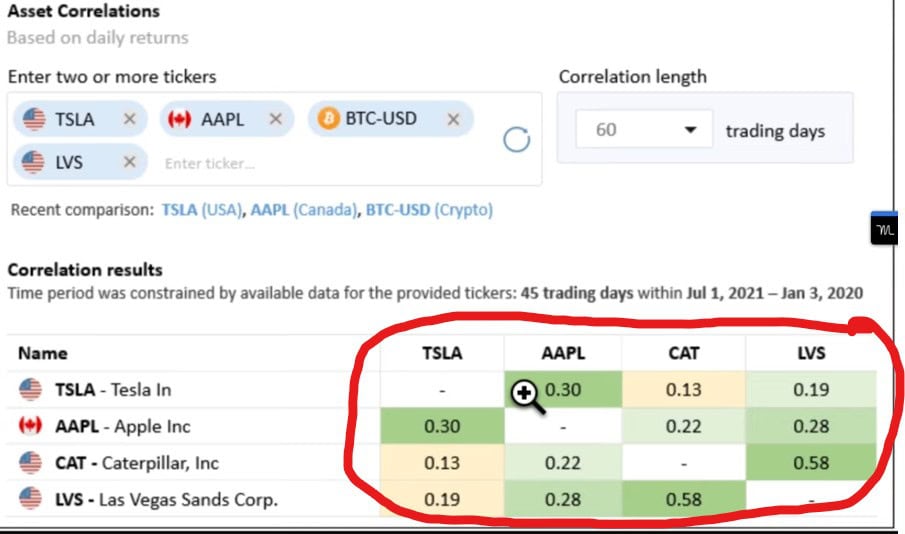Click the Bitcoin icon on the BTC-USD chip

(x=328, y=118)
